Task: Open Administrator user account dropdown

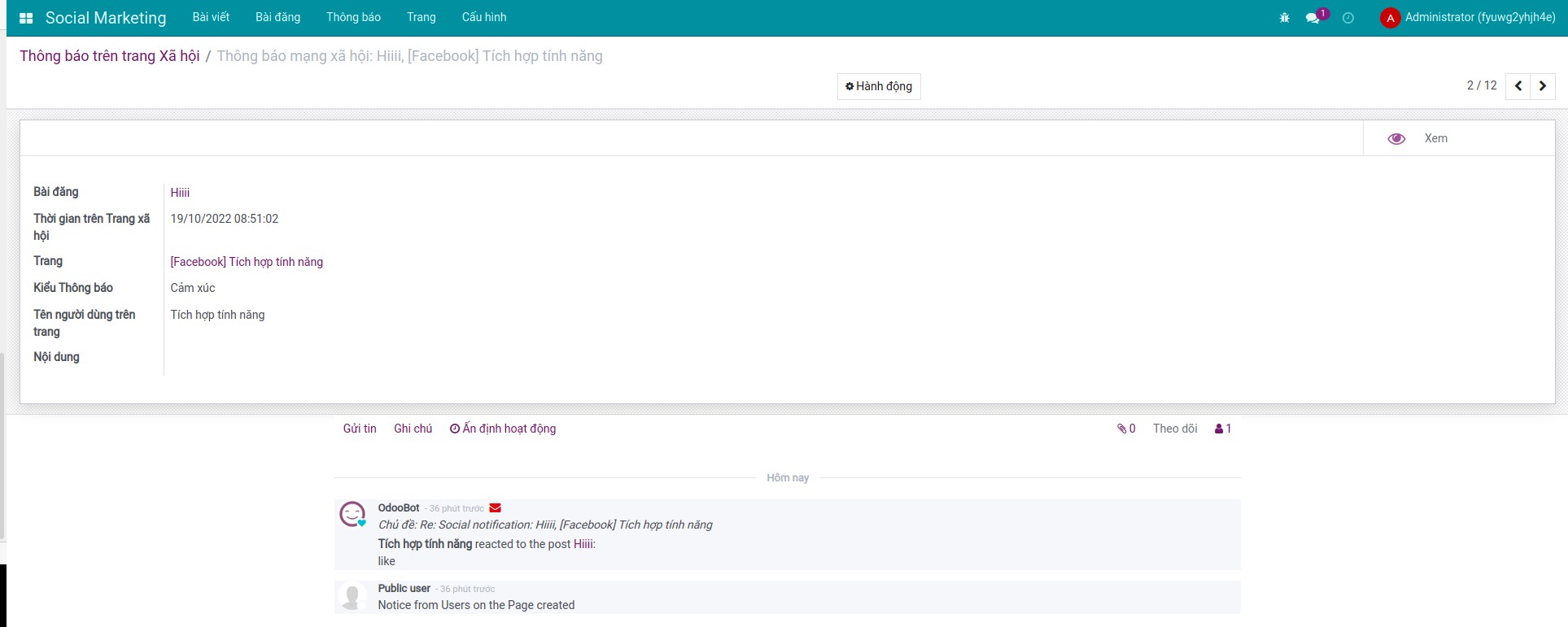Action: pos(1479,17)
